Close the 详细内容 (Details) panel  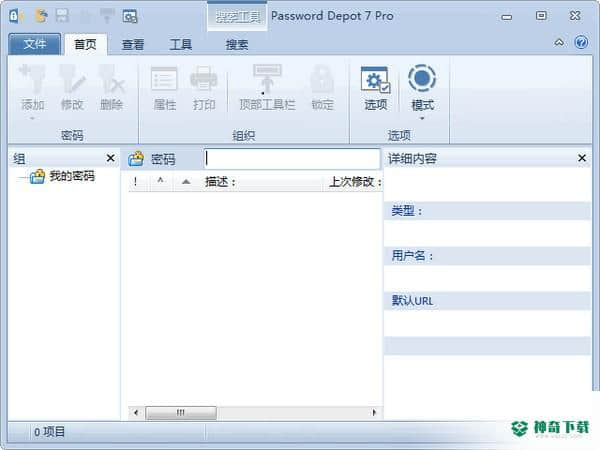pyautogui.click(x=582, y=158)
